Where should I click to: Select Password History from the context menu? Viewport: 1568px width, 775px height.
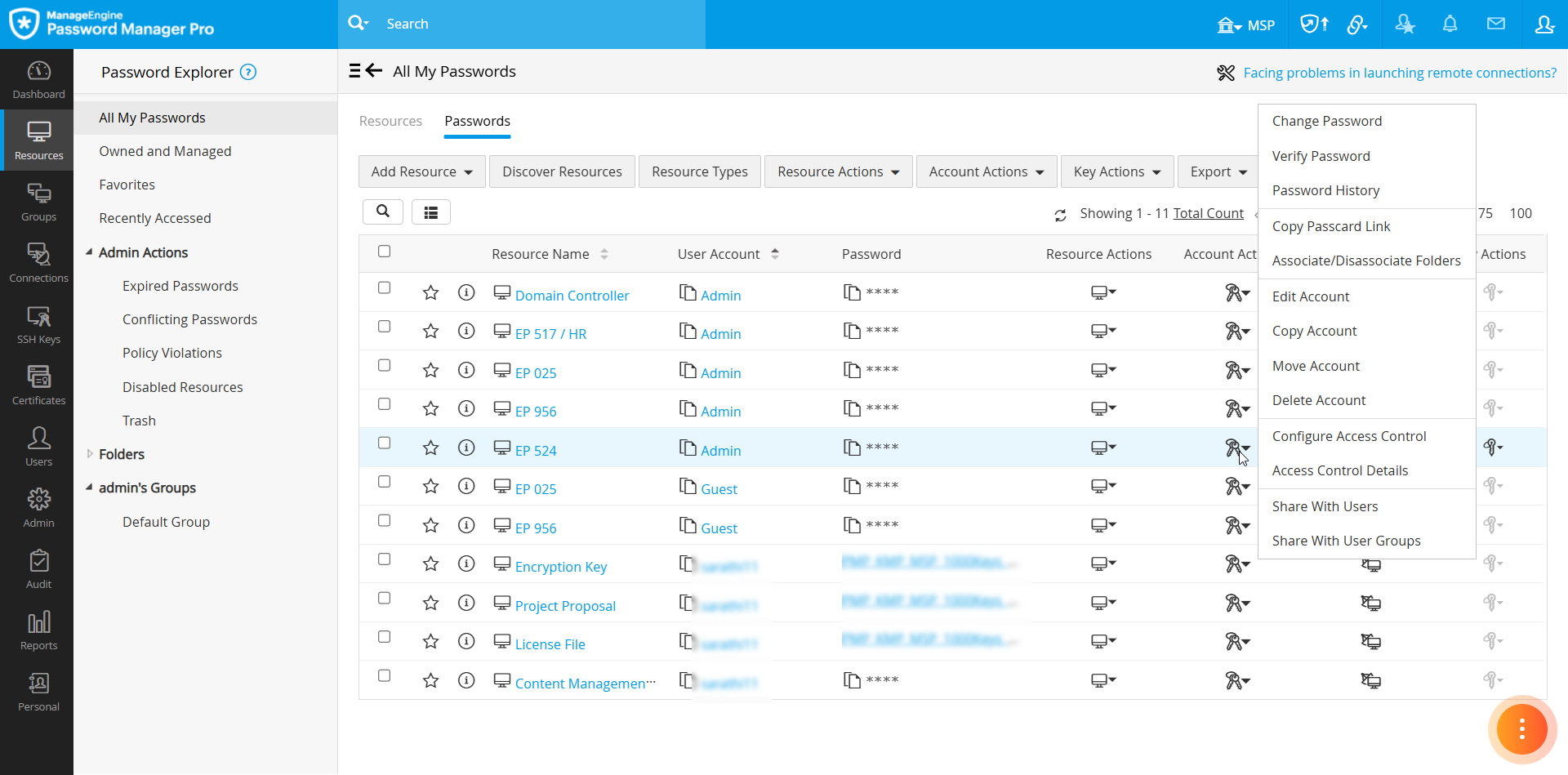pyautogui.click(x=1325, y=189)
